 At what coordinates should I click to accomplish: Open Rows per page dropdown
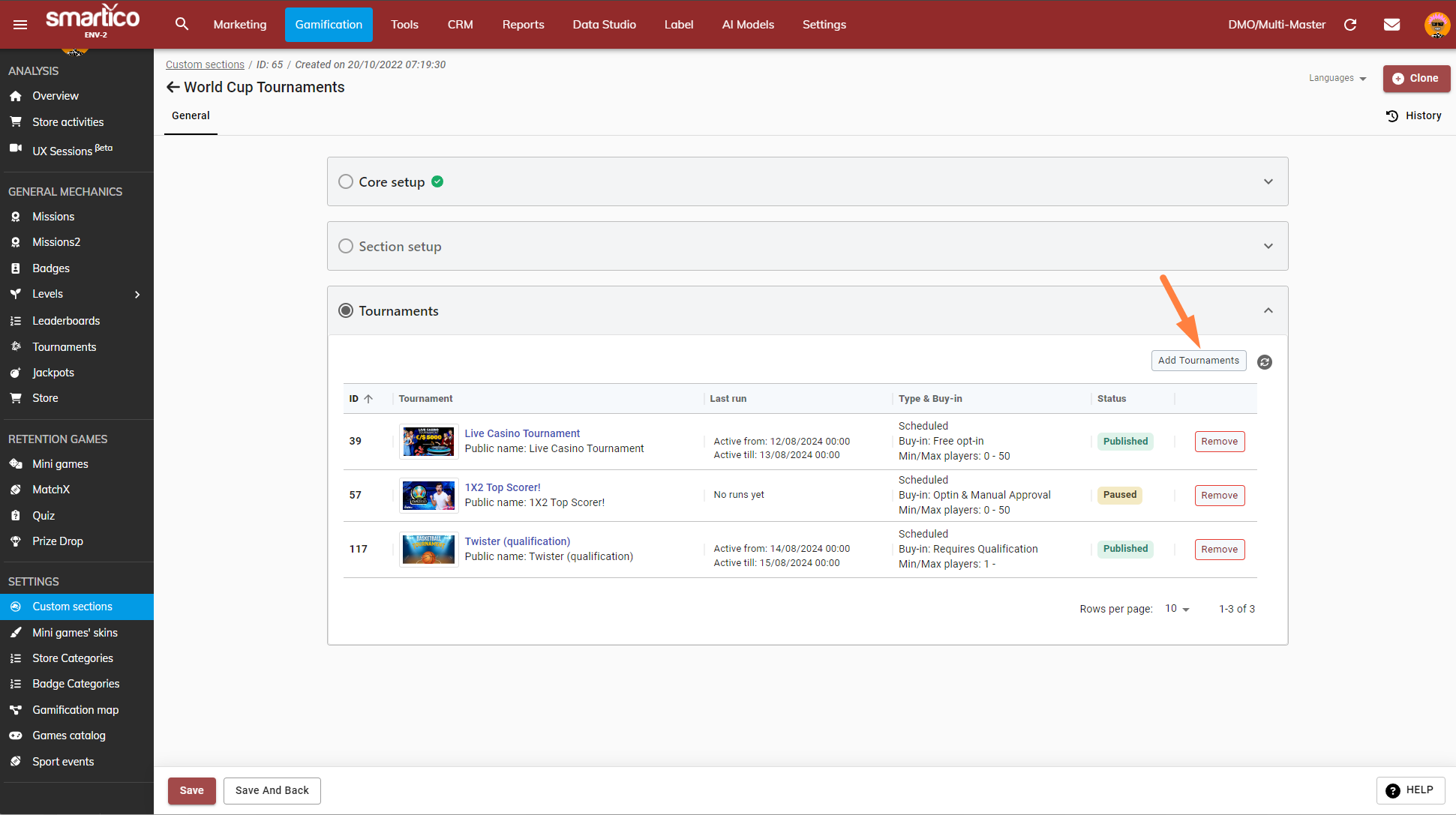pos(1177,609)
